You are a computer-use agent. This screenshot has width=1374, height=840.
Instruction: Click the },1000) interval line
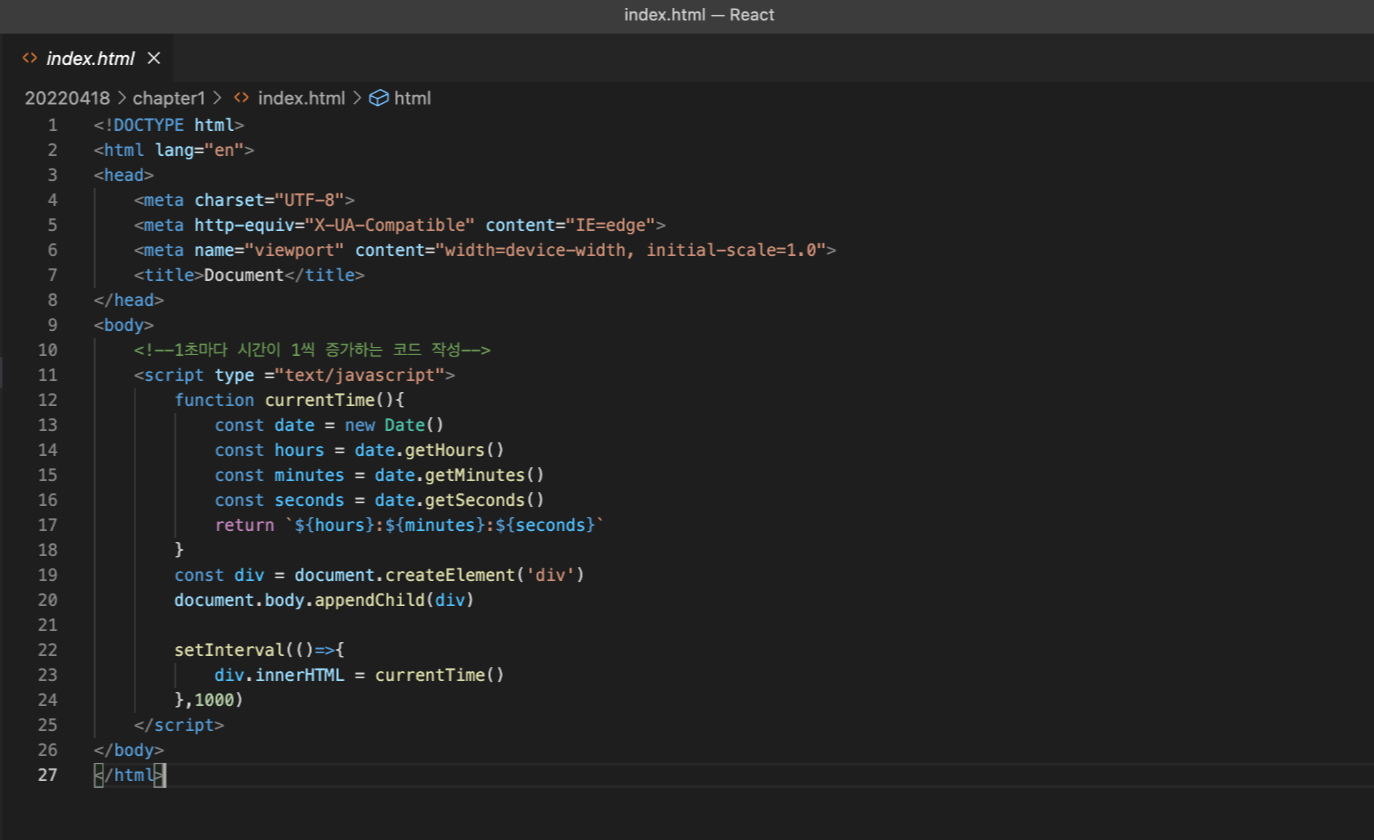point(209,700)
